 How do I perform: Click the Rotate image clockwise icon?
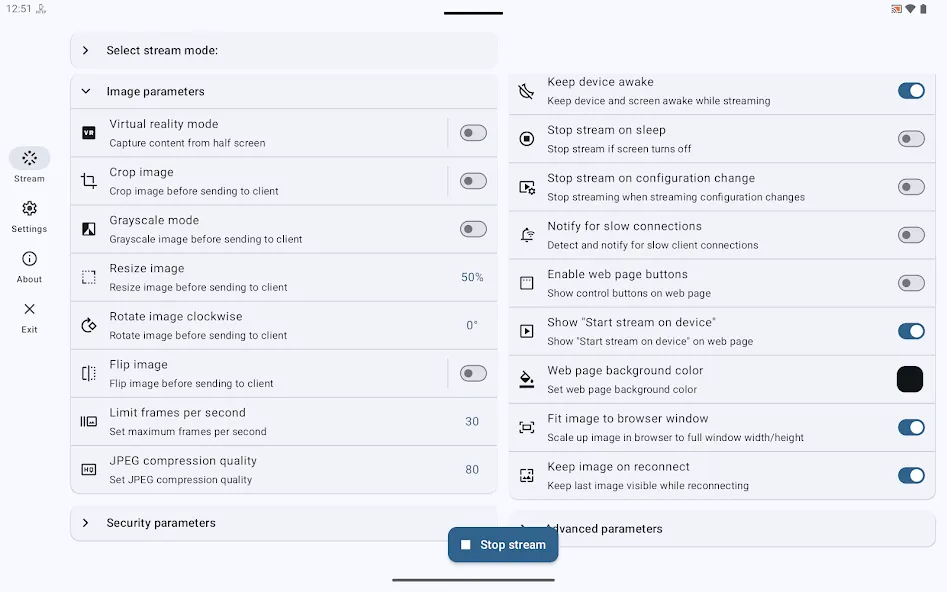(89, 325)
